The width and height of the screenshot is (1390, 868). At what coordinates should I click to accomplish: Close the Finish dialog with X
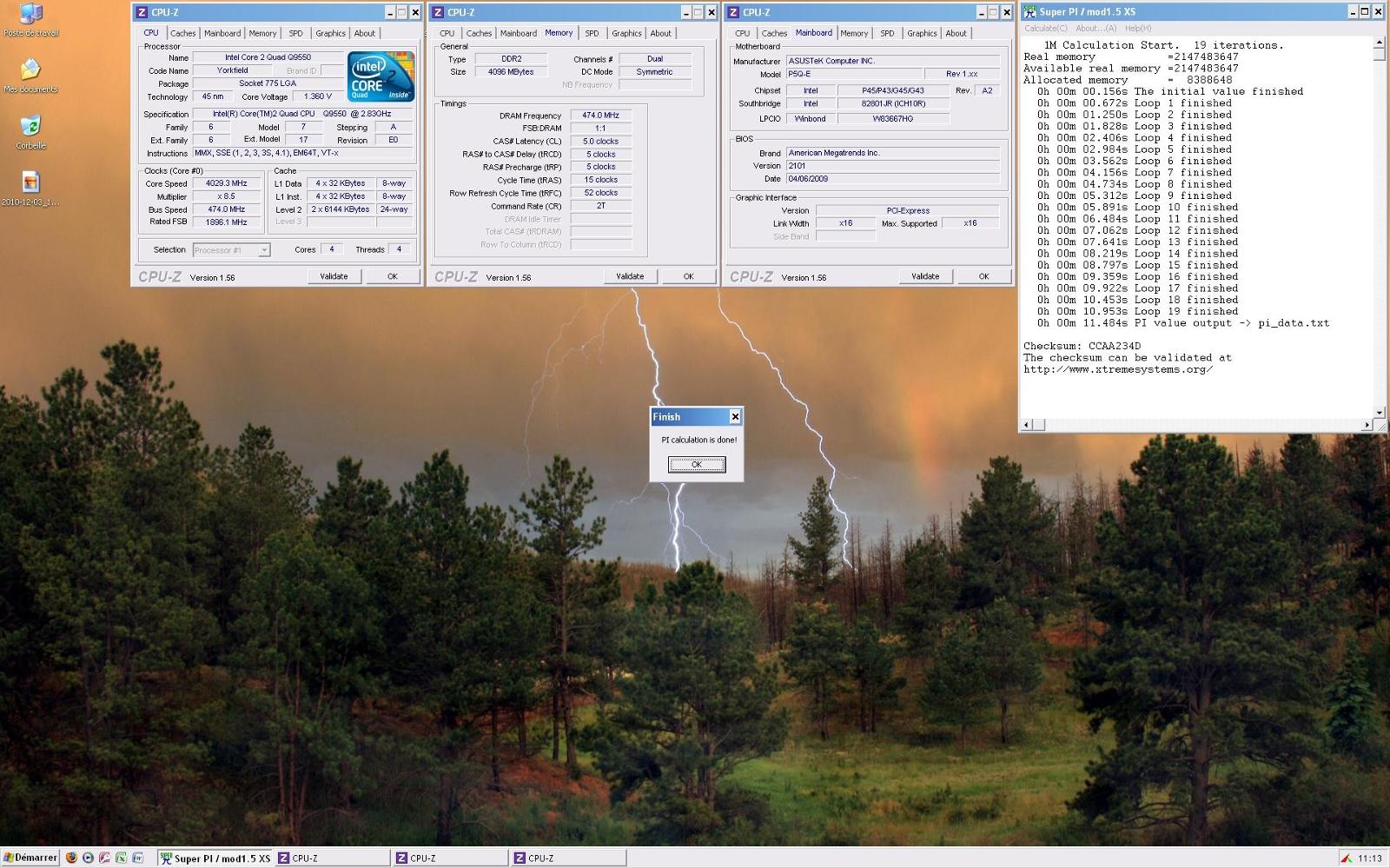(735, 417)
